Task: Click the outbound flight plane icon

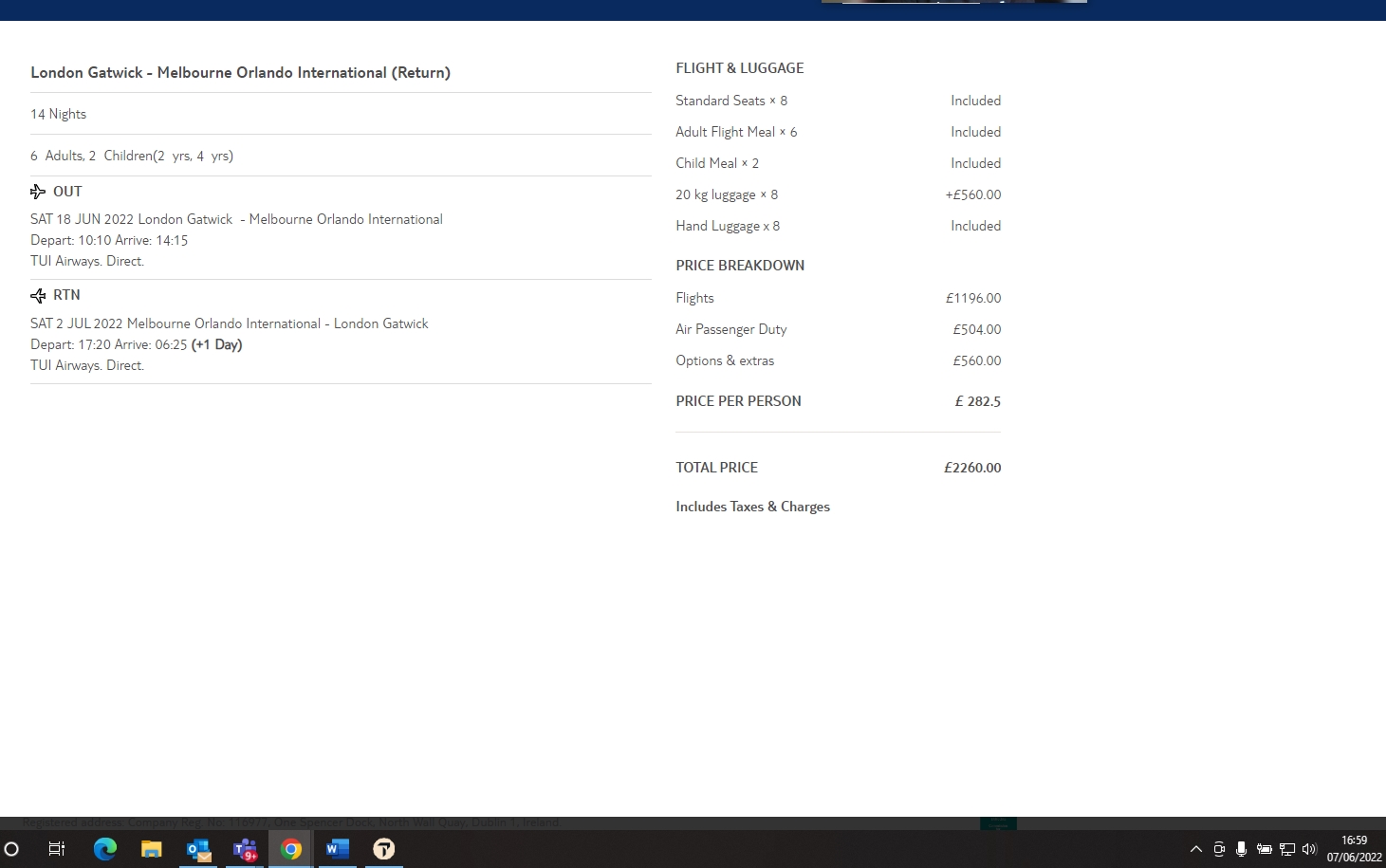Action: (x=38, y=192)
